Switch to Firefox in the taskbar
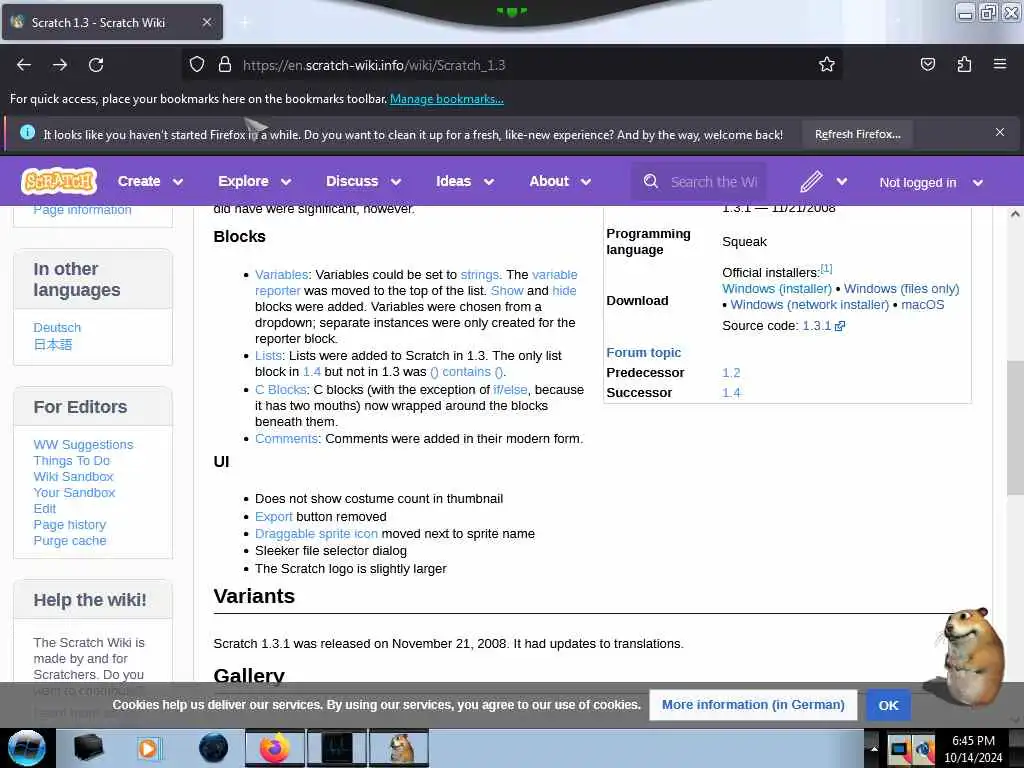Image resolution: width=1024 pixels, height=768 pixels. coord(275,748)
